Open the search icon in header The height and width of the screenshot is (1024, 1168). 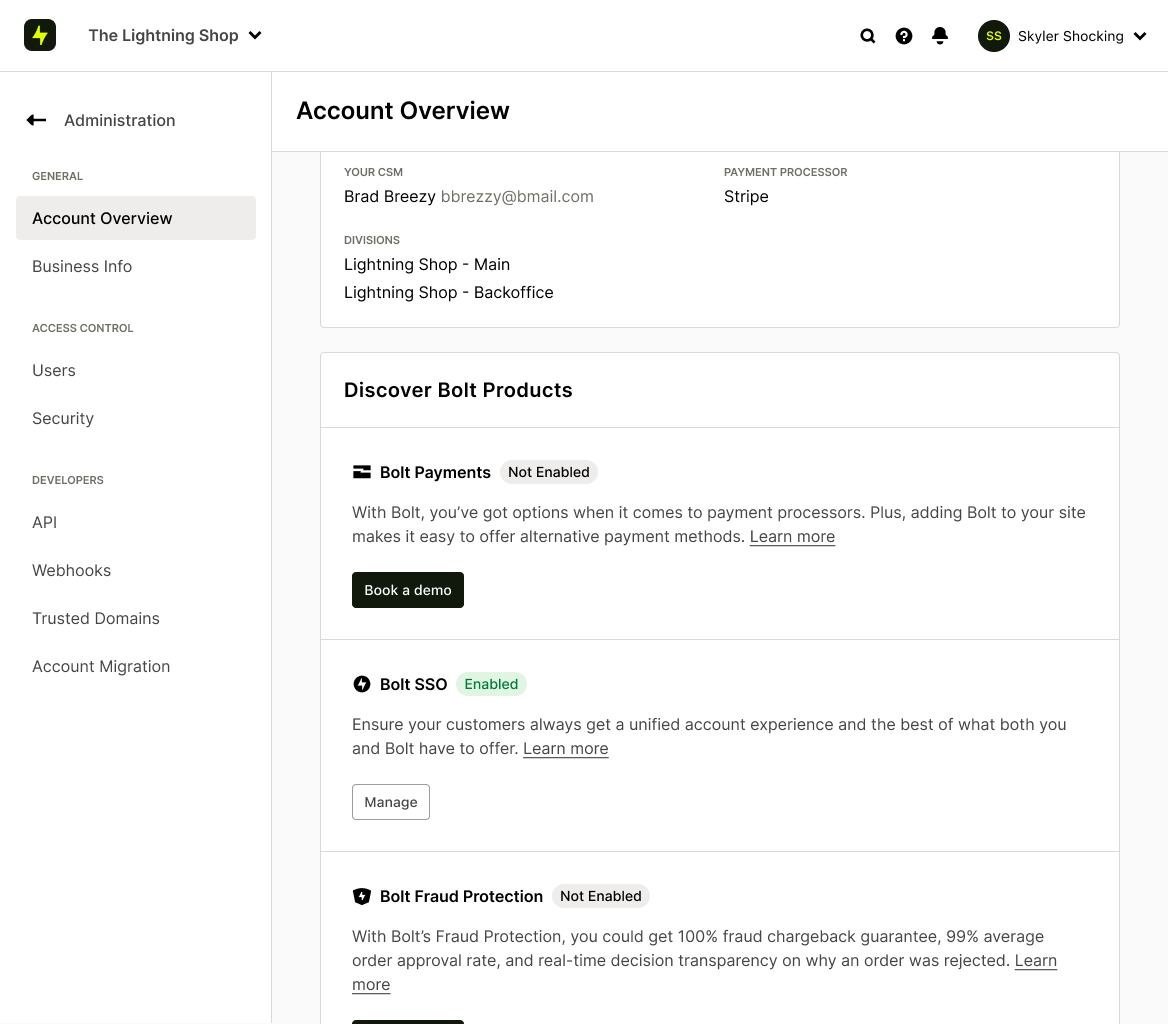868,36
